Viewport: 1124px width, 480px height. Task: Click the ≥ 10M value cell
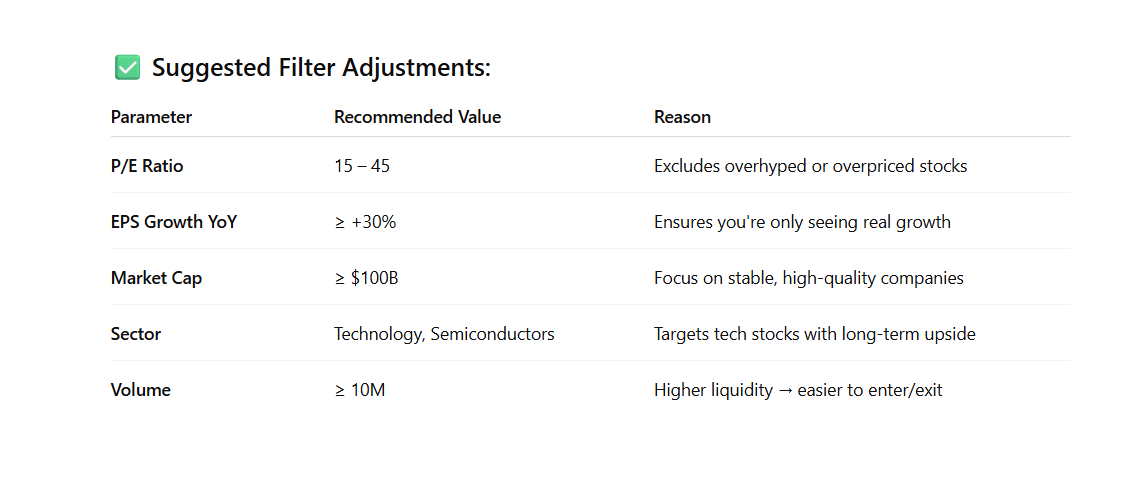tap(359, 390)
